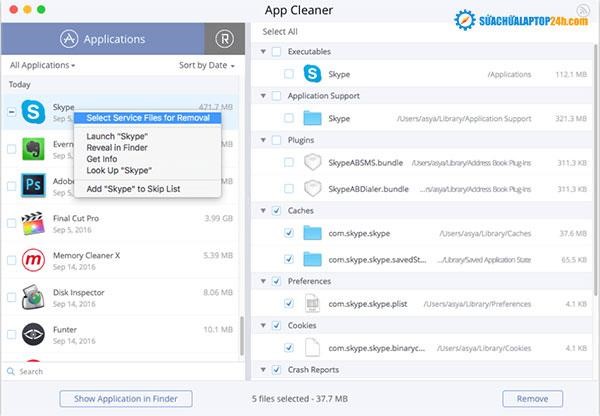Click Show Application in Finder button
Screen dimensions: 600x416
(x=125, y=398)
